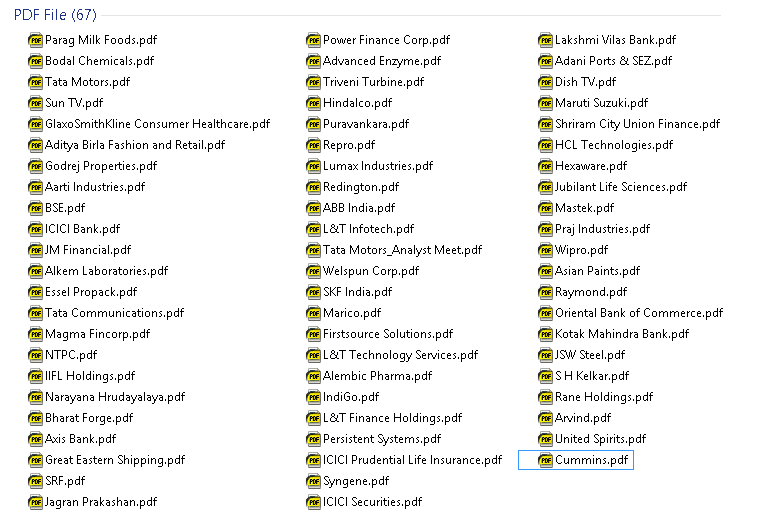This screenshot has width=769, height=520.
Task: Select the GlaxoSmithKline Consumer Healthcare.pdf file name
Action: pos(157,124)
